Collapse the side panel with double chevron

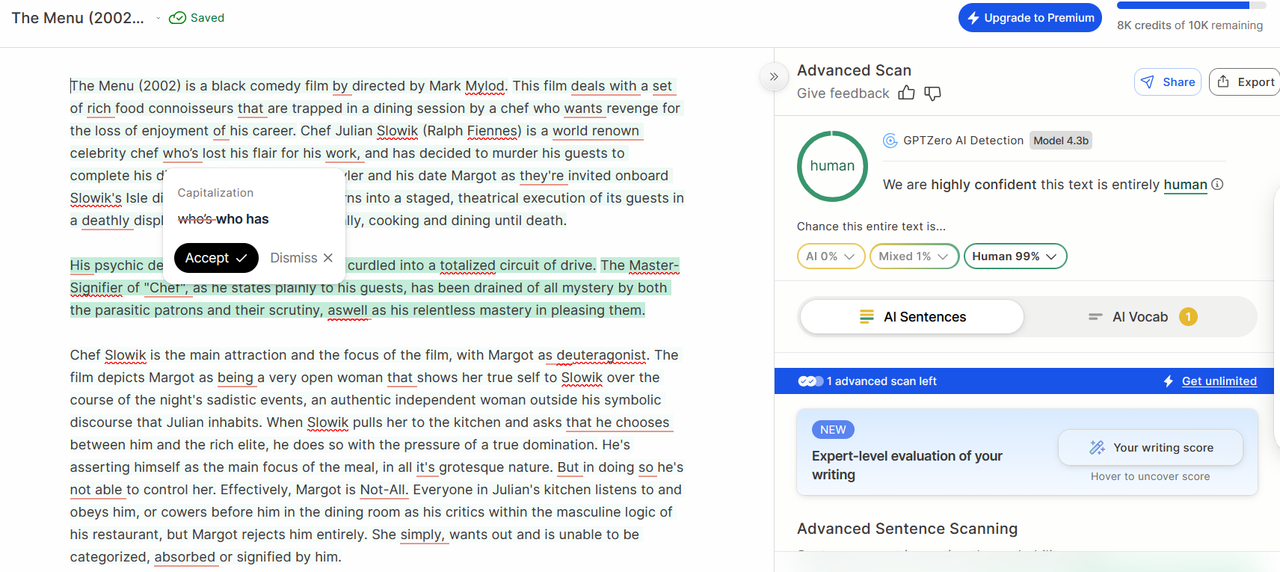773,76
